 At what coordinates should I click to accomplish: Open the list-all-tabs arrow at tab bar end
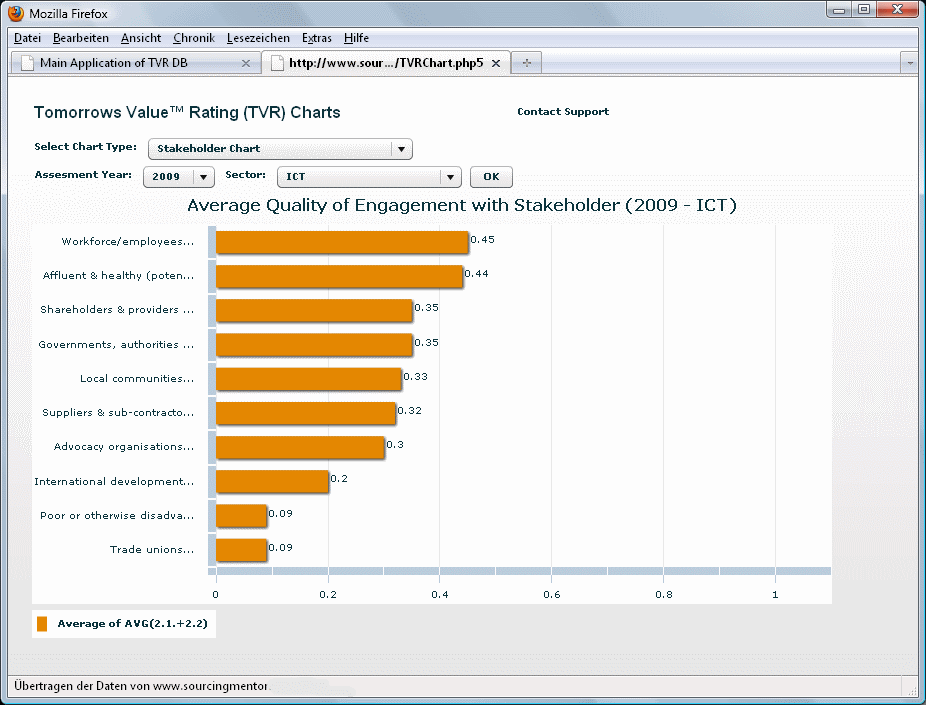909,63
